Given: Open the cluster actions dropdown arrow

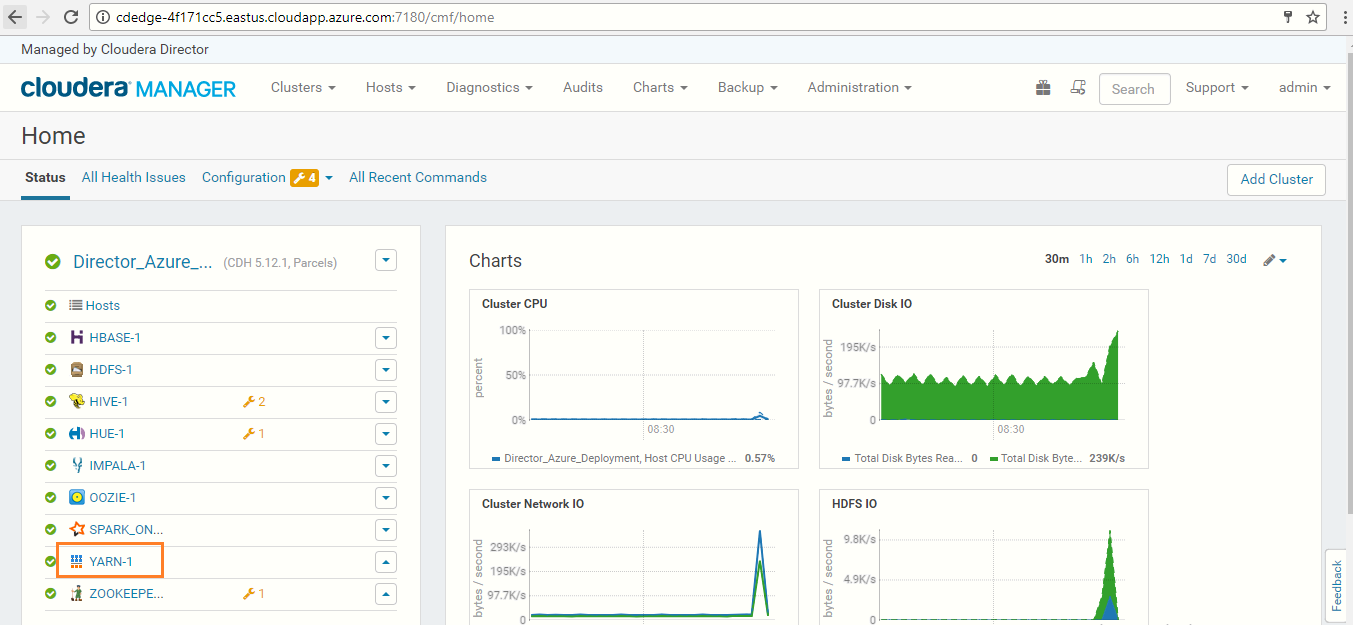Looking at the screenshot, I should 386,260.
